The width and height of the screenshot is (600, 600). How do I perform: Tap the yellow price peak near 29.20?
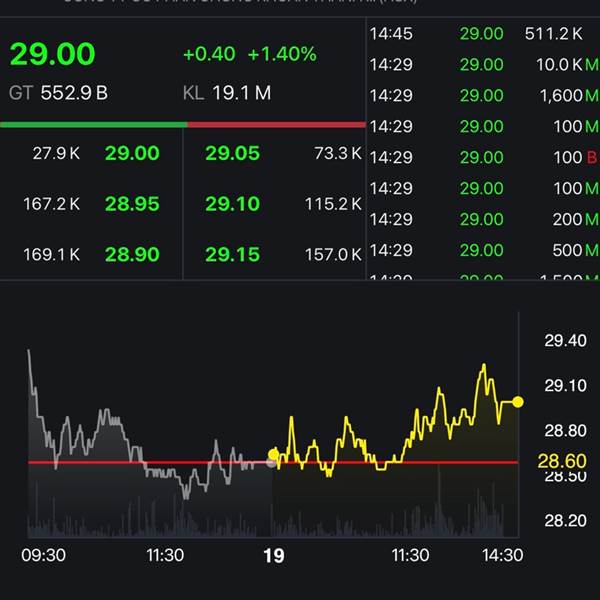[x=484, y=366]
